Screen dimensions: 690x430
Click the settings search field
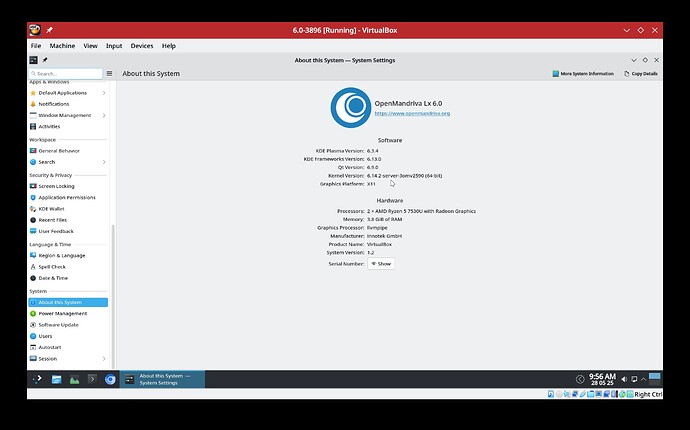[x=66, y=74]
